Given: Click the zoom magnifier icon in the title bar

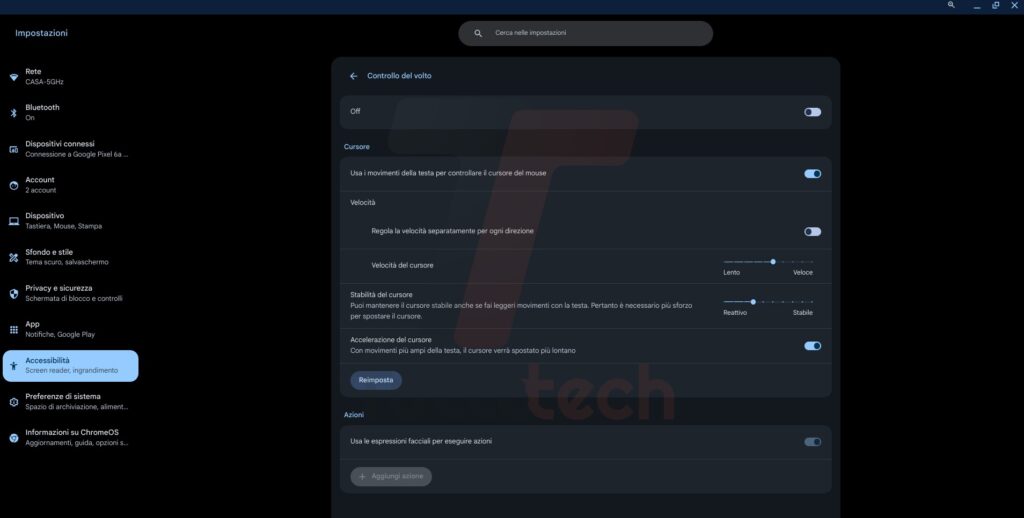Looking at the screenshot, I should click(951, 5).
